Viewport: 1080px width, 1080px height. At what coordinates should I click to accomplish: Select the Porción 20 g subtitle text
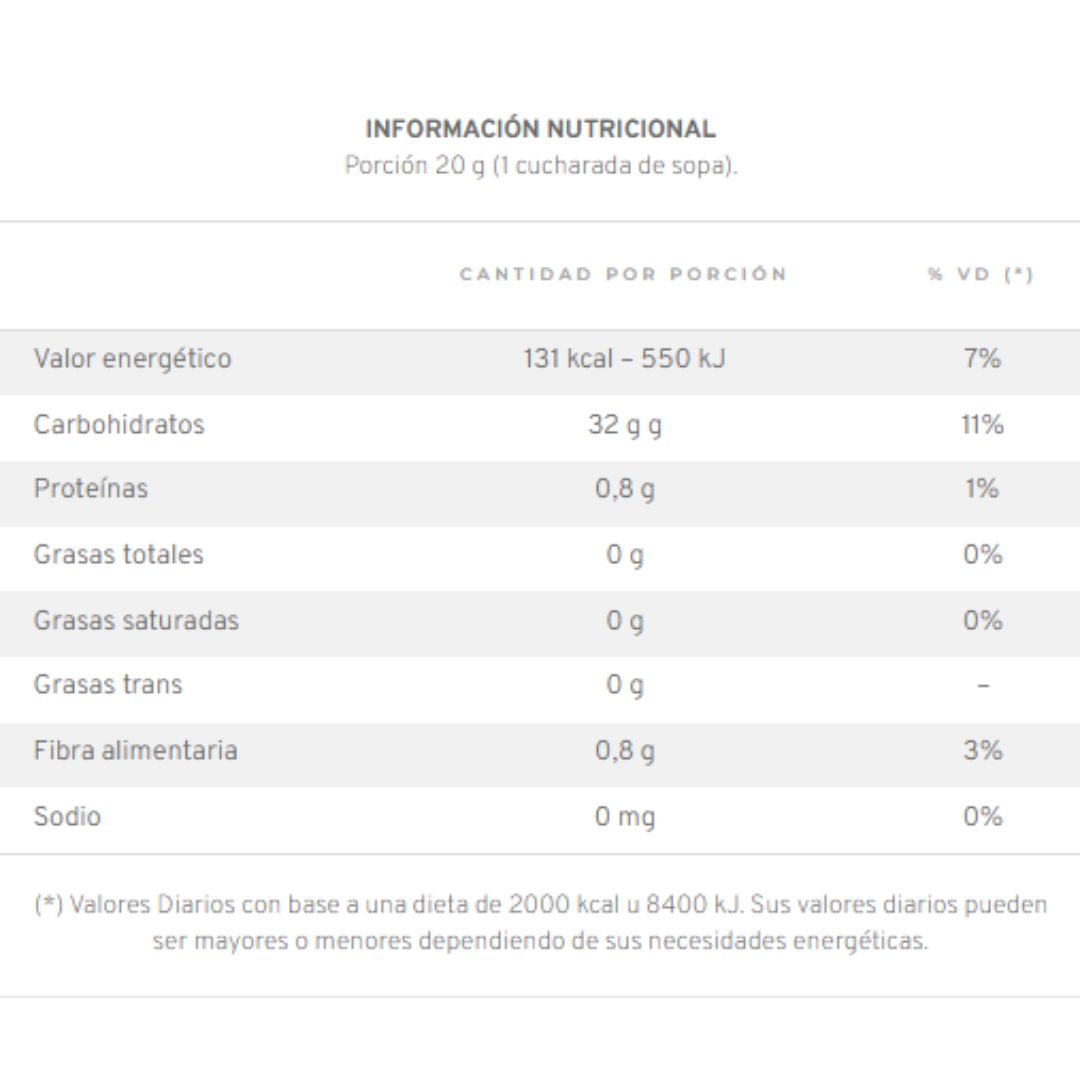(x=541, y=166)
